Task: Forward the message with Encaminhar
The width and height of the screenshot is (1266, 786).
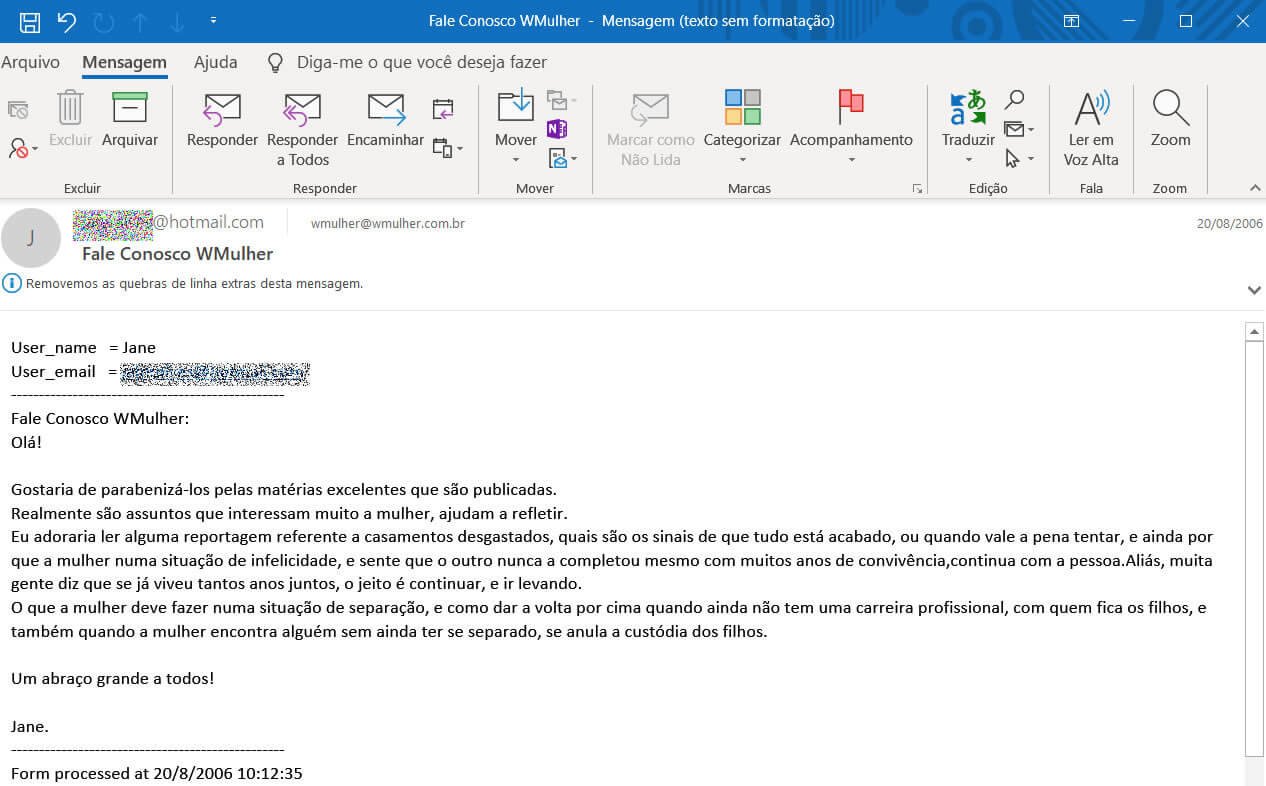Action: click(x=385, y=120)
